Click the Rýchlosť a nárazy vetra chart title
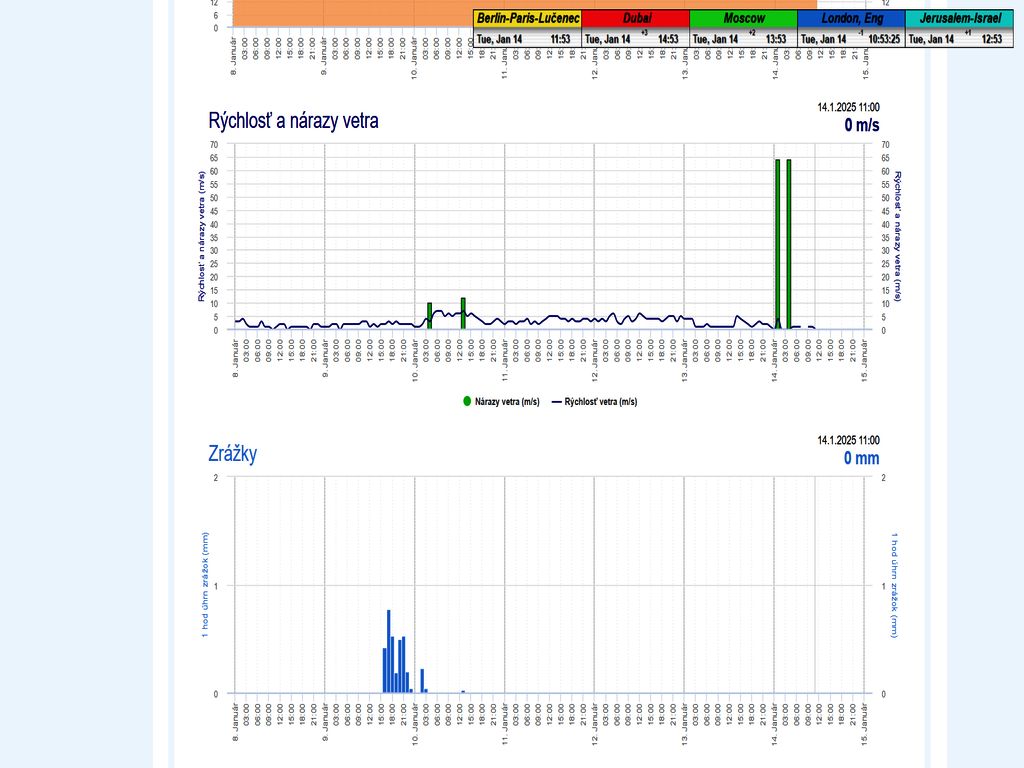Screen dimensions: 1024x768 point(293,121)
